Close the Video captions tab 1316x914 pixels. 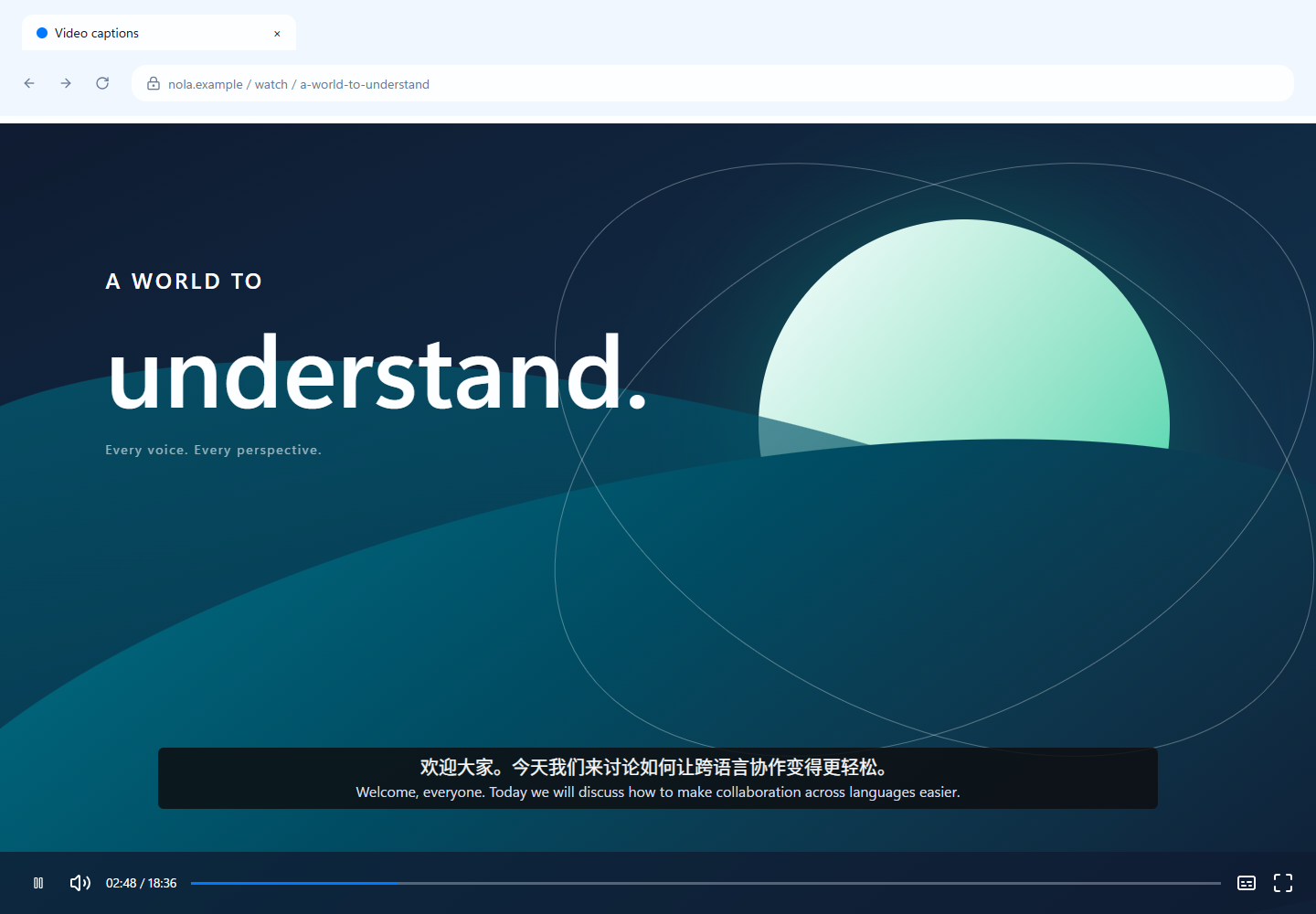pyautogui.click(x=277, y=34)
